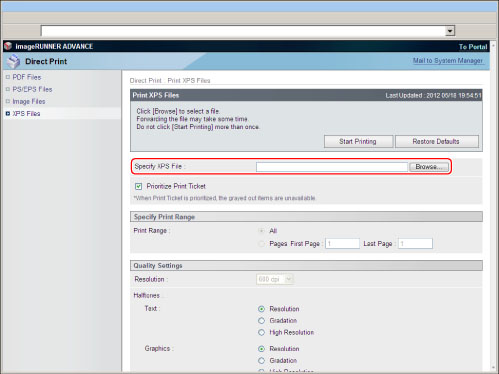Select the XPS Files menu item
499x374 pixels.
tap(26, 114)
